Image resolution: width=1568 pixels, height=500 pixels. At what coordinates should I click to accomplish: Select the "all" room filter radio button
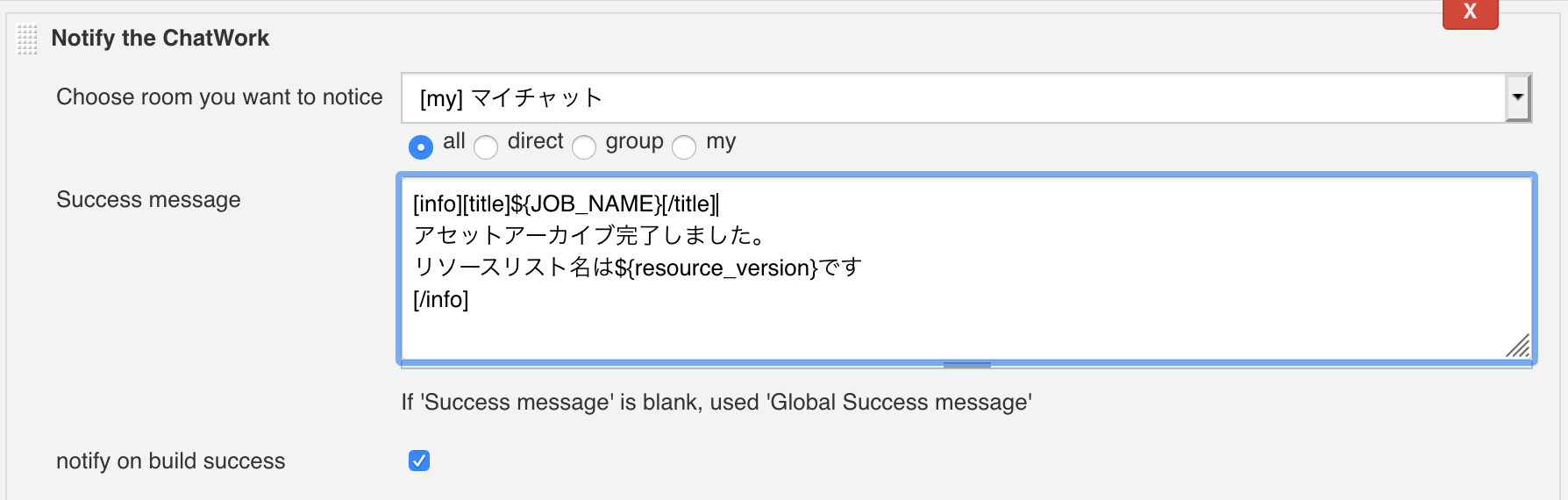421,147
